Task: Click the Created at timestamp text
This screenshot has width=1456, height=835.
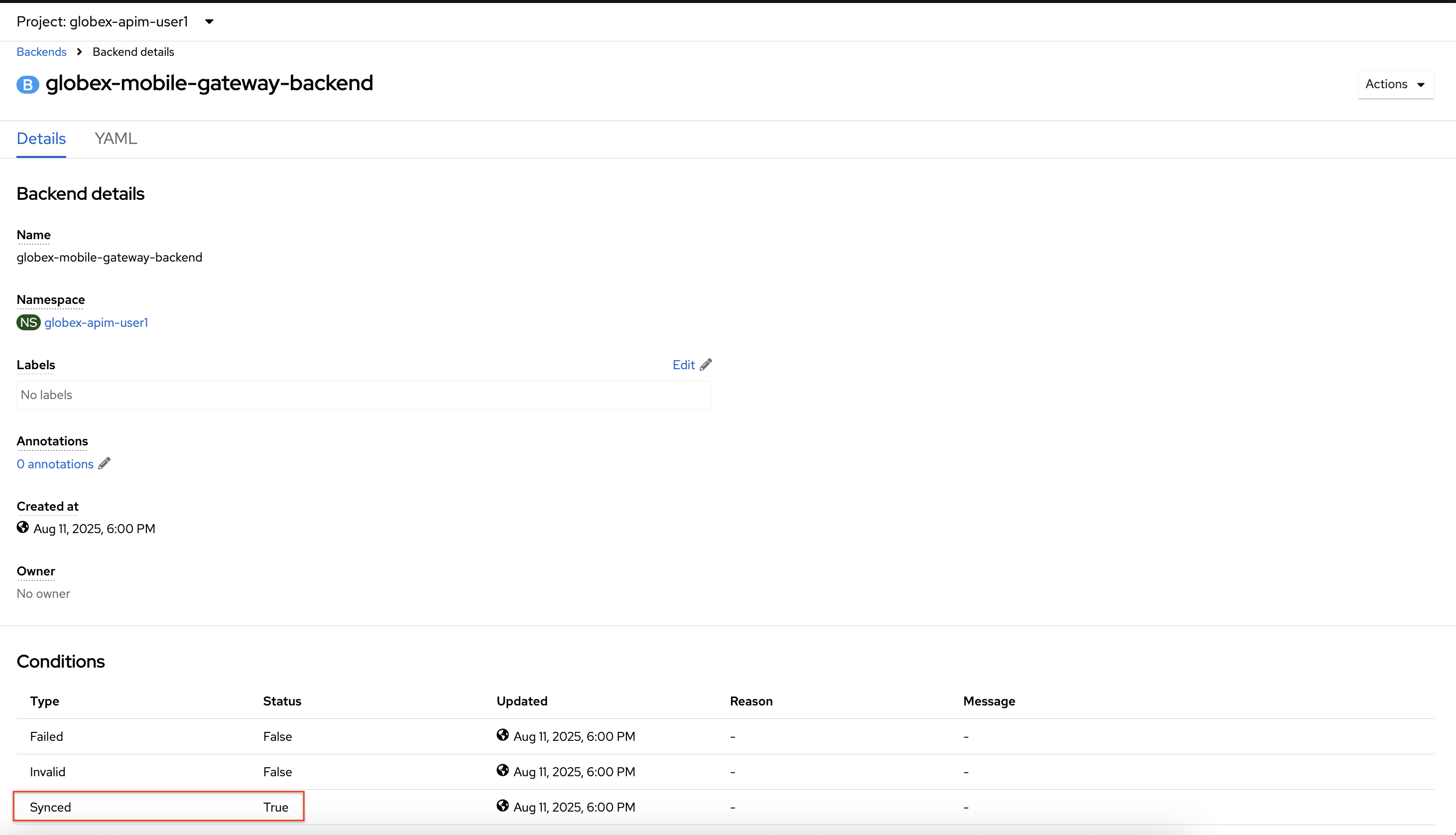Action: (95, 529)
